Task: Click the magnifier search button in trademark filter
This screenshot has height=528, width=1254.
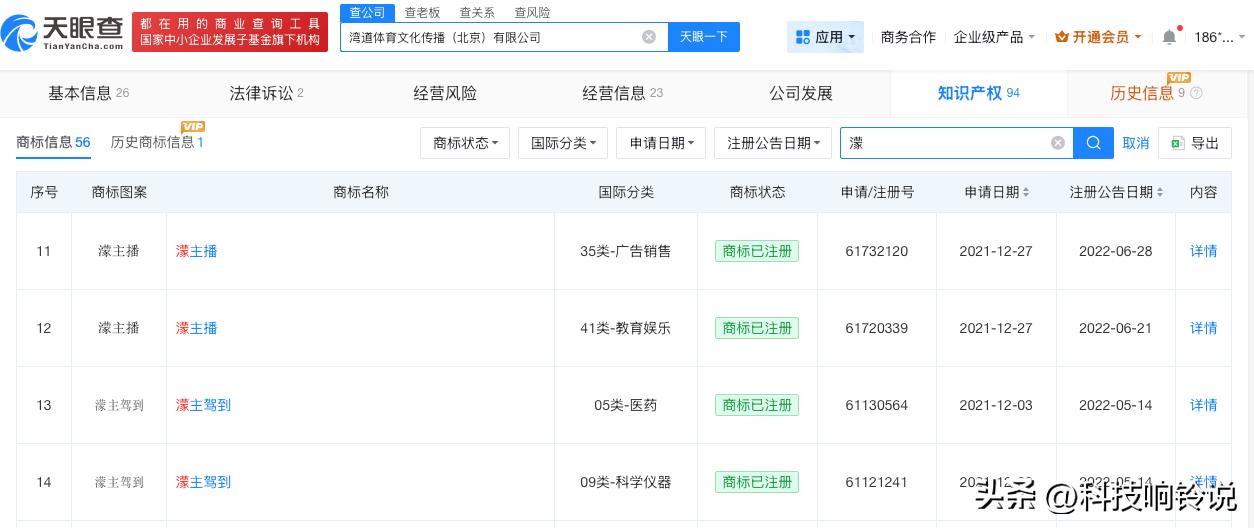Action: click(x=1093, y=143)
